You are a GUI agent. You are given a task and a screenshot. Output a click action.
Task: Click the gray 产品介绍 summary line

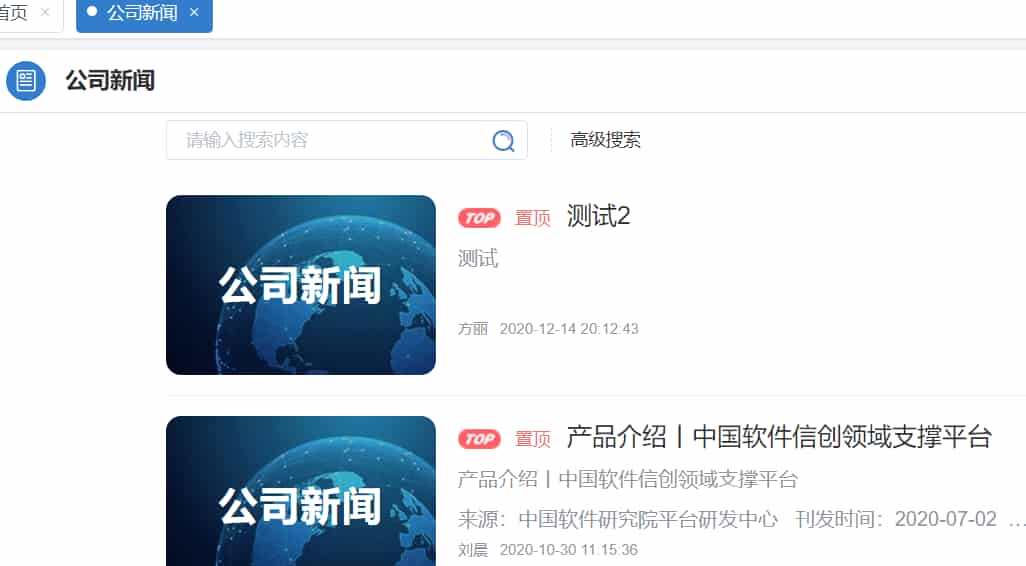coord(628,480)
